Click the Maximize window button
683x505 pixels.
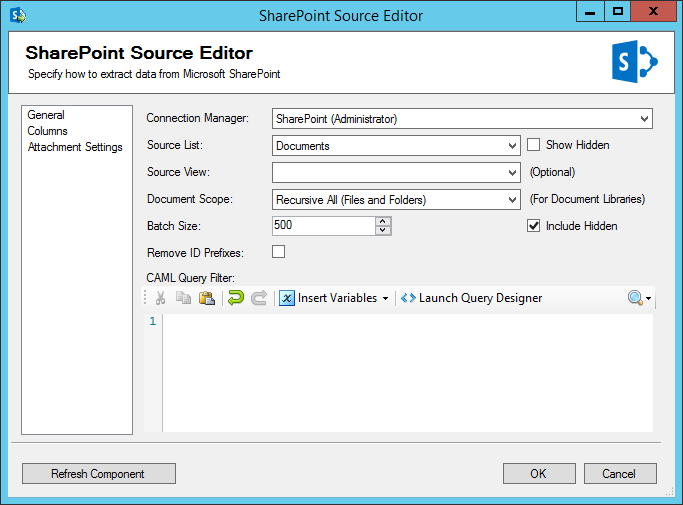click(618, 11)
